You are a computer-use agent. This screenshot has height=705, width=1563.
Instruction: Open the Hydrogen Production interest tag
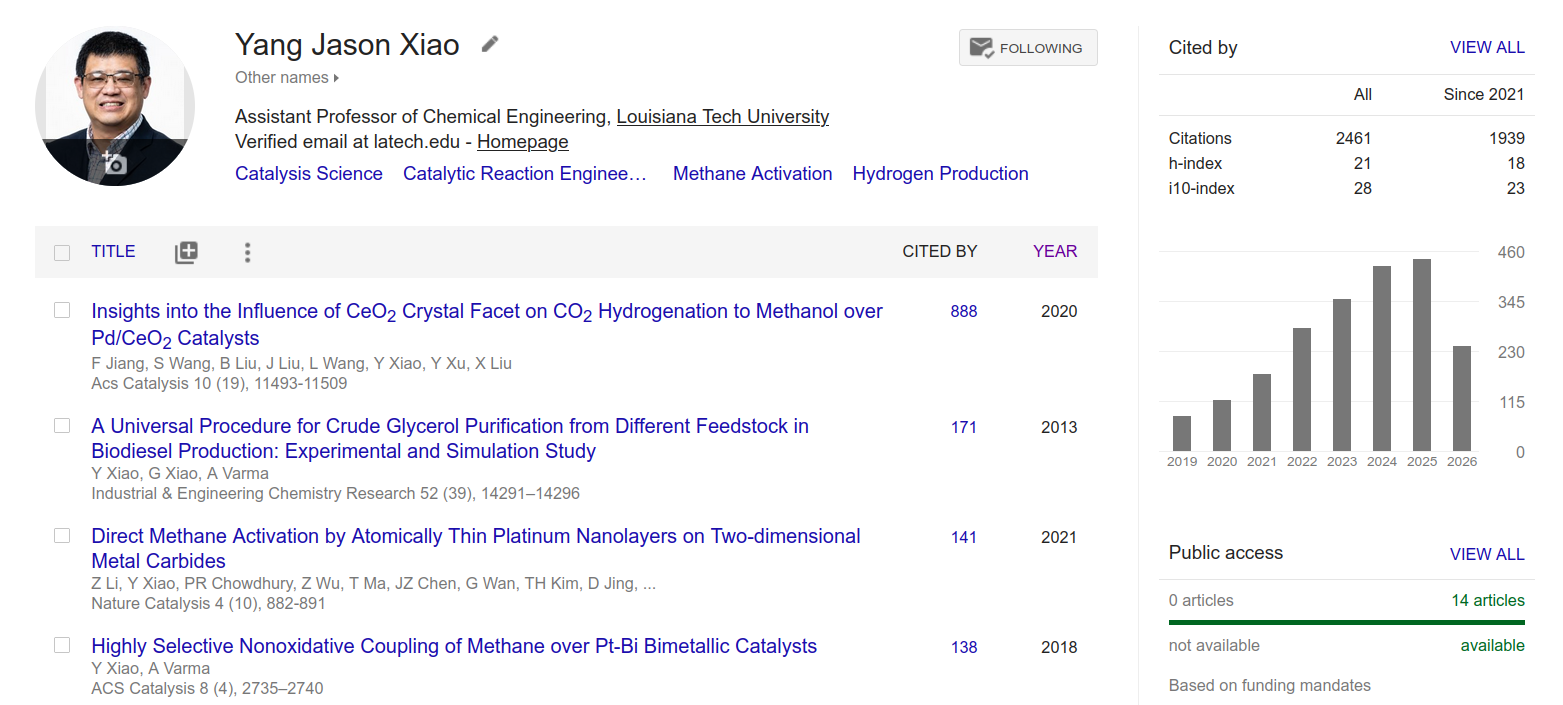pos(940,174)
